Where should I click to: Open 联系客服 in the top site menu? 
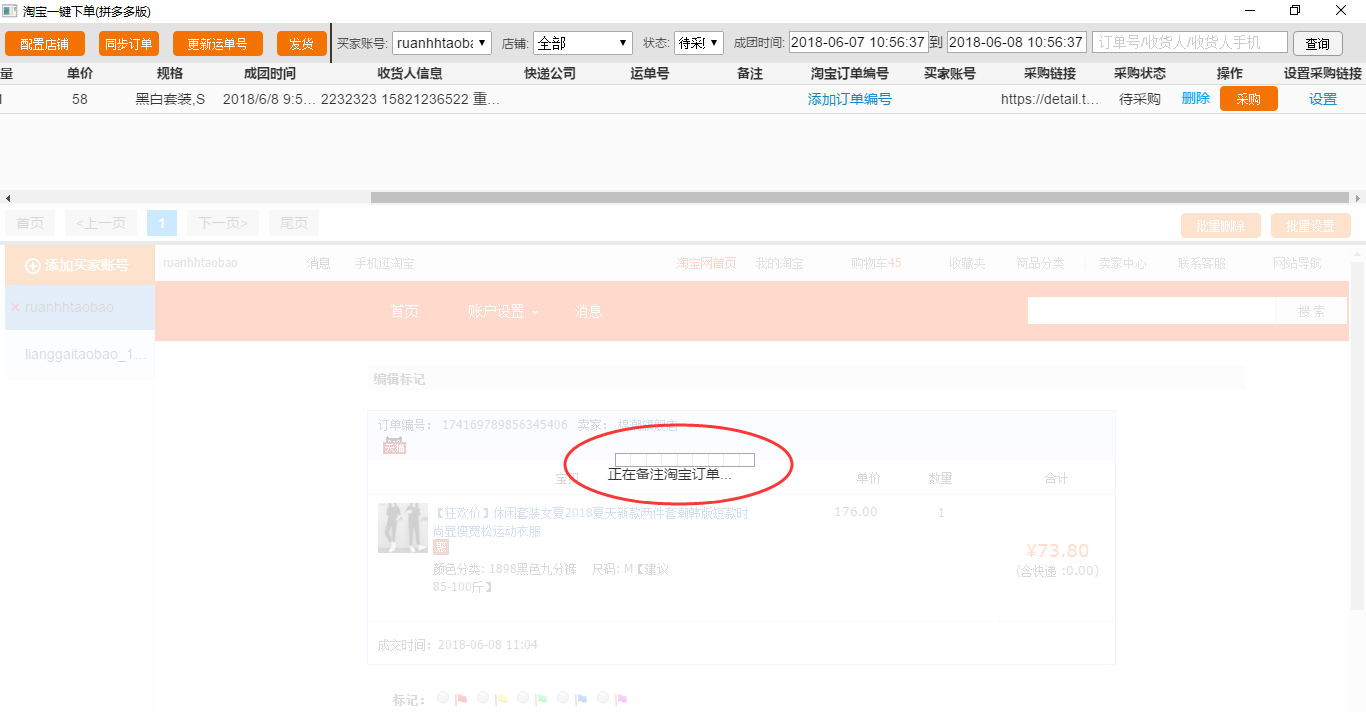(x=1201, y=263)
